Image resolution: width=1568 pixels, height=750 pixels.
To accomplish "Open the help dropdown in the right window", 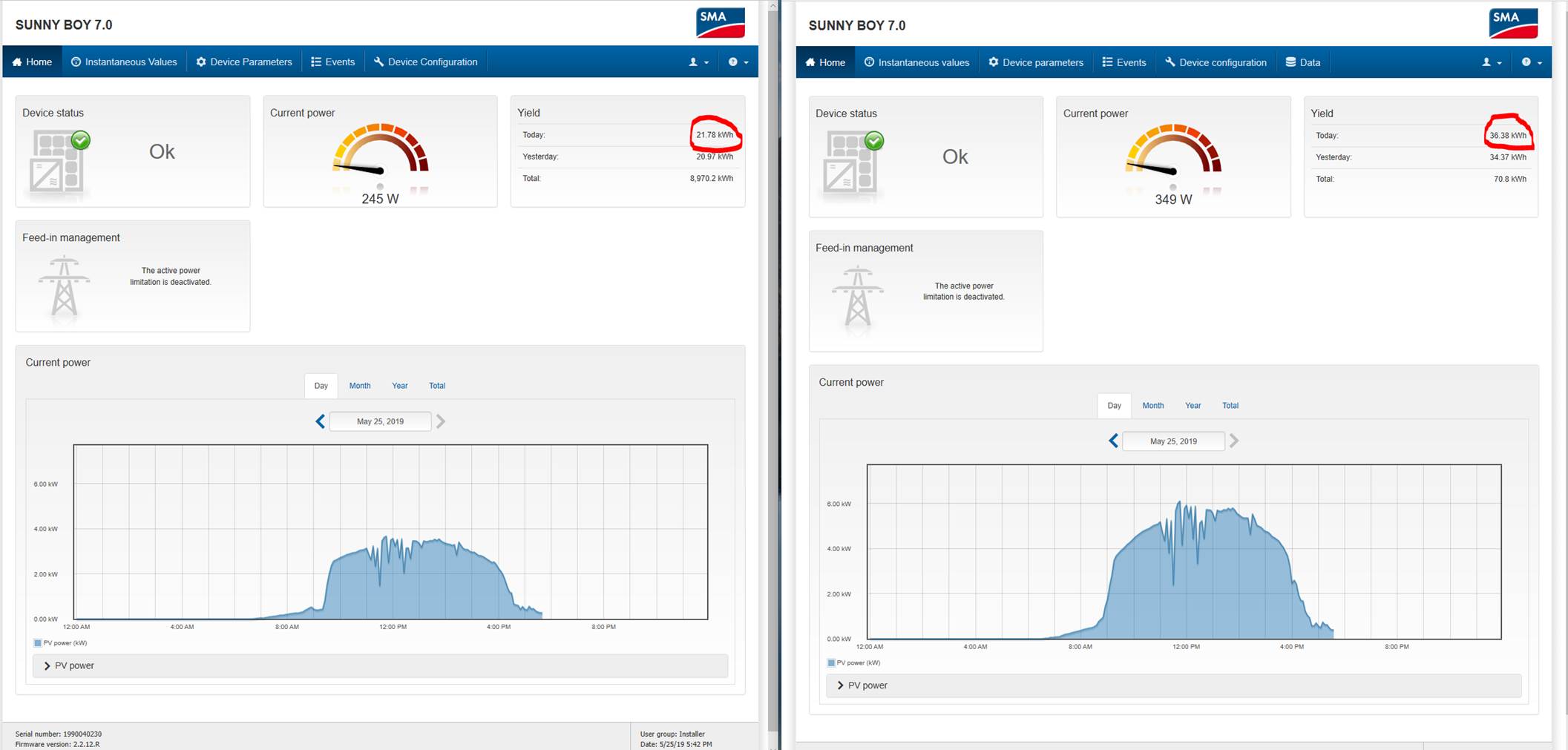I will click(1531, 62).
